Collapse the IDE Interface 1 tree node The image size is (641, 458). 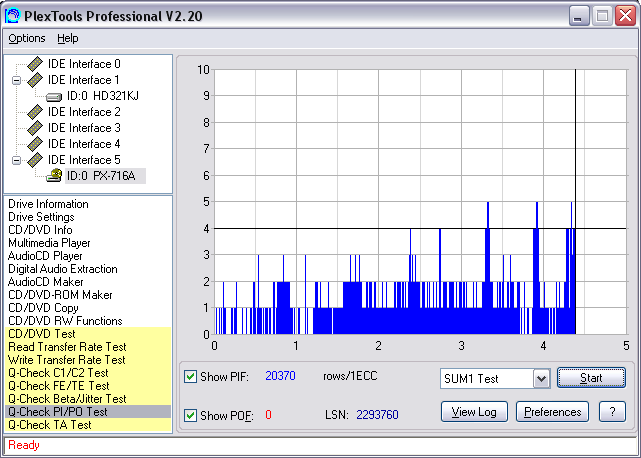[16, 80]
